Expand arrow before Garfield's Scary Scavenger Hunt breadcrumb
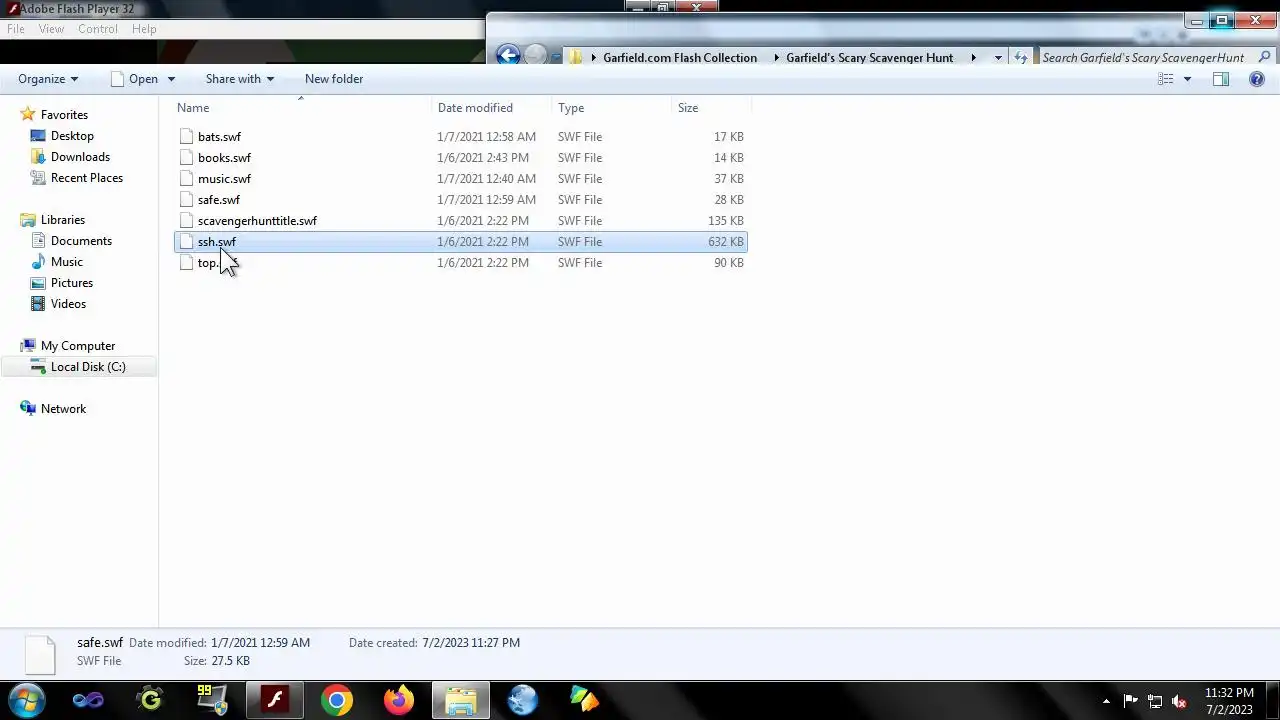1280x720 pixels. point(776,58)
